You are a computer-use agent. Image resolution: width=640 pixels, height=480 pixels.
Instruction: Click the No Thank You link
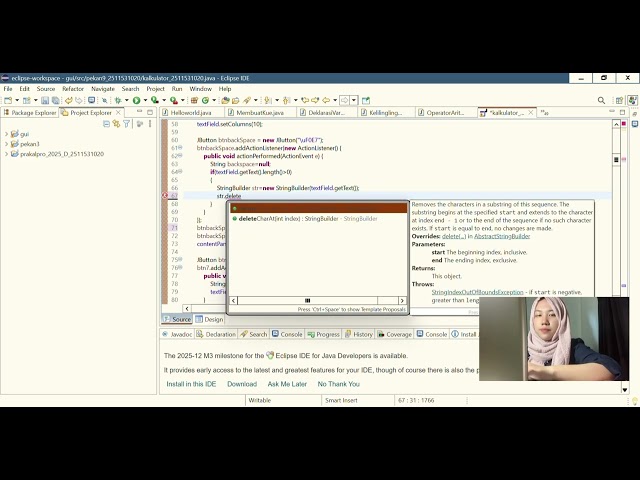338,384
